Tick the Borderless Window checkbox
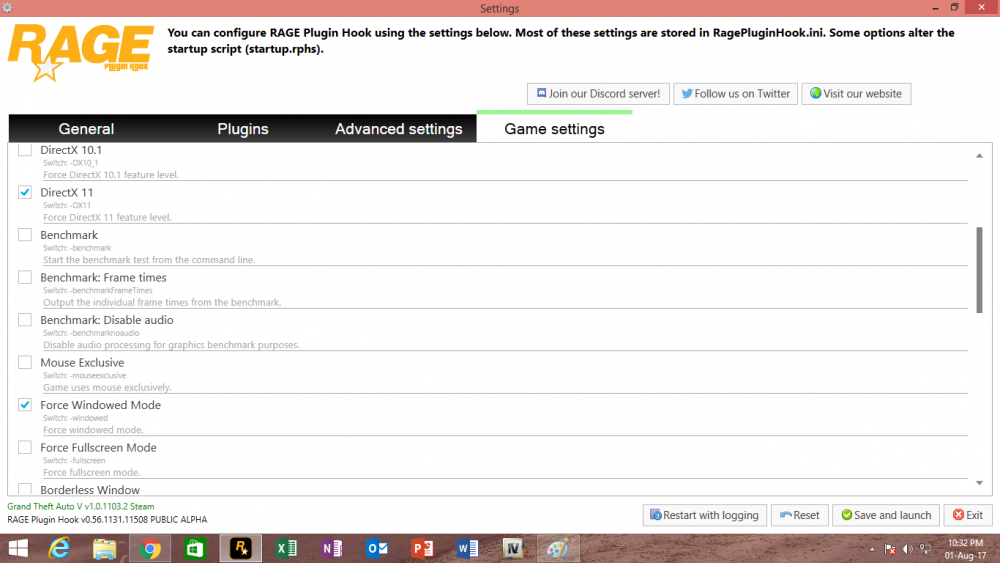This screenshot has width=1000, height=563. pos(25,489)
